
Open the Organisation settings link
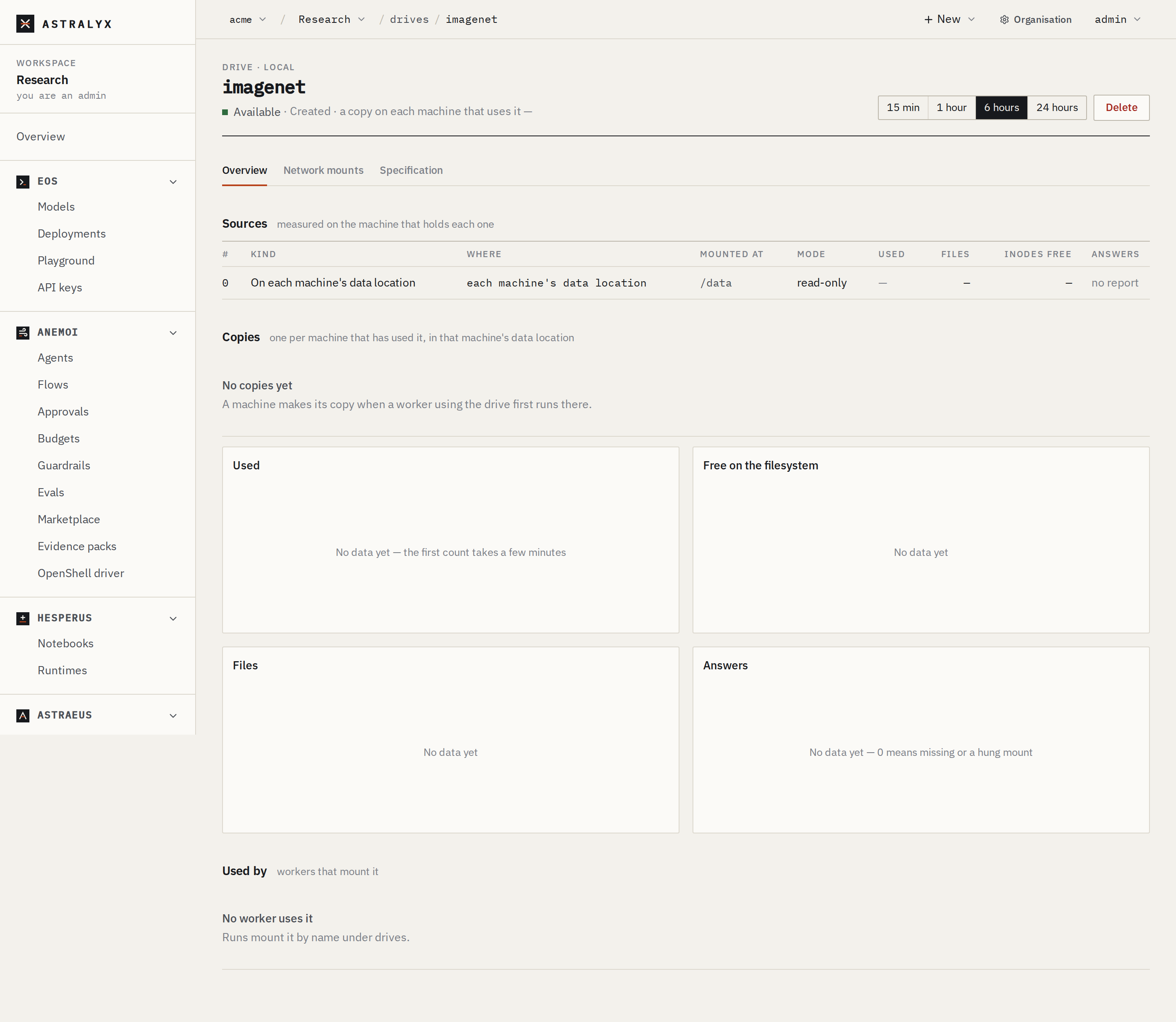pos(1036,20)
